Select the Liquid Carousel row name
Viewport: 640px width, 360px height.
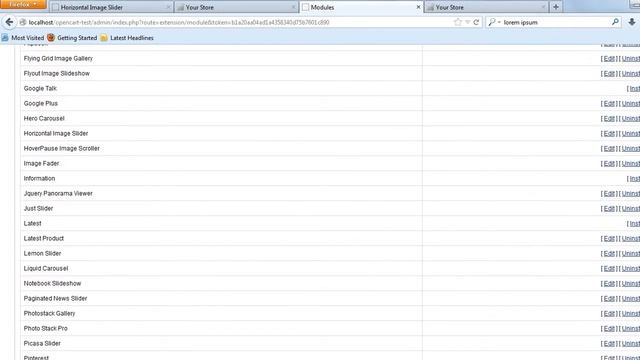pyautogui.click(x=46, y=269)
